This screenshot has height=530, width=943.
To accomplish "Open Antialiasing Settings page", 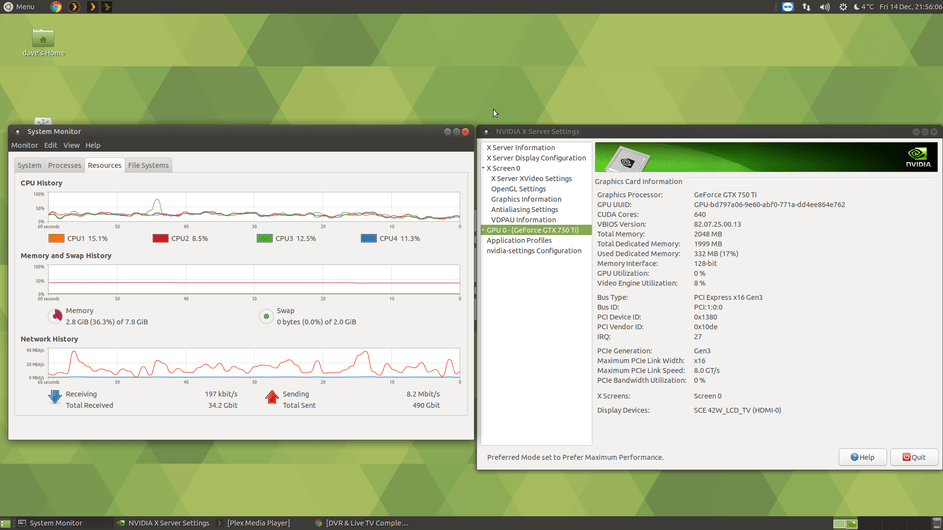I will coord(524,209).
